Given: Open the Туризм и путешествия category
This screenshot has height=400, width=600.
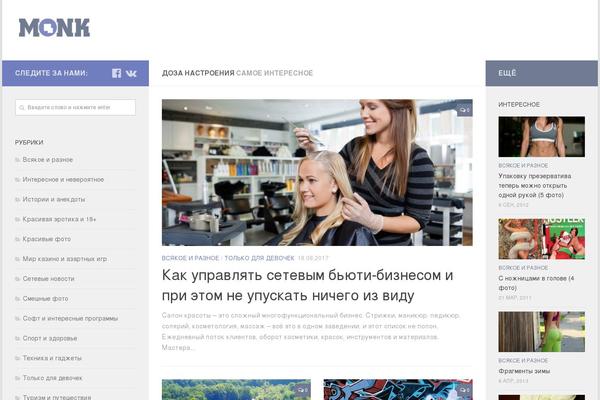Looking at the screenshot, I should (57, 397).
